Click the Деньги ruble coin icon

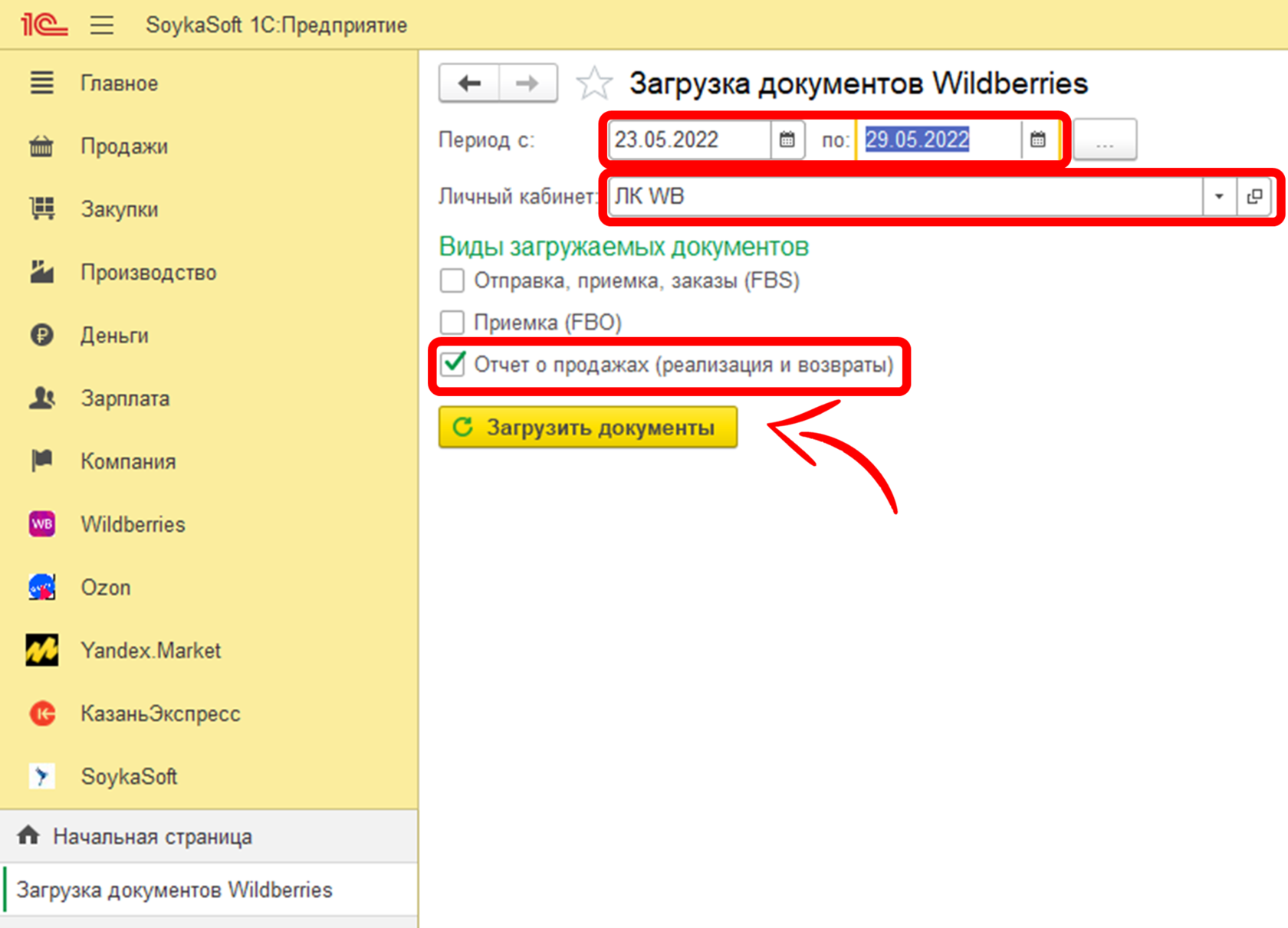point(42,335)
